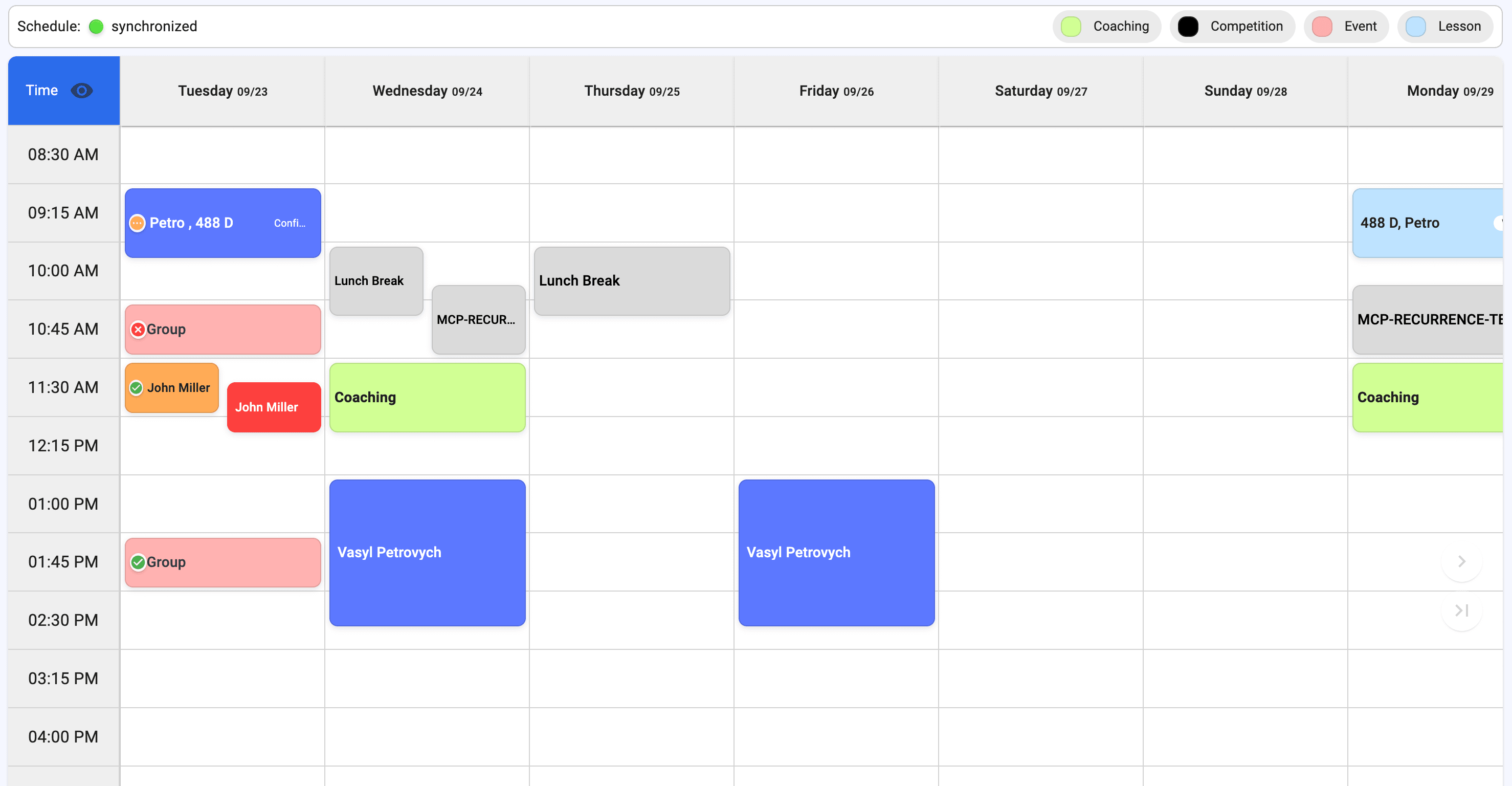Open the Vasyl Petrovych appointment on Wednesday
The width and height of the screenshot is (1512, 786).
coord(427,552)
